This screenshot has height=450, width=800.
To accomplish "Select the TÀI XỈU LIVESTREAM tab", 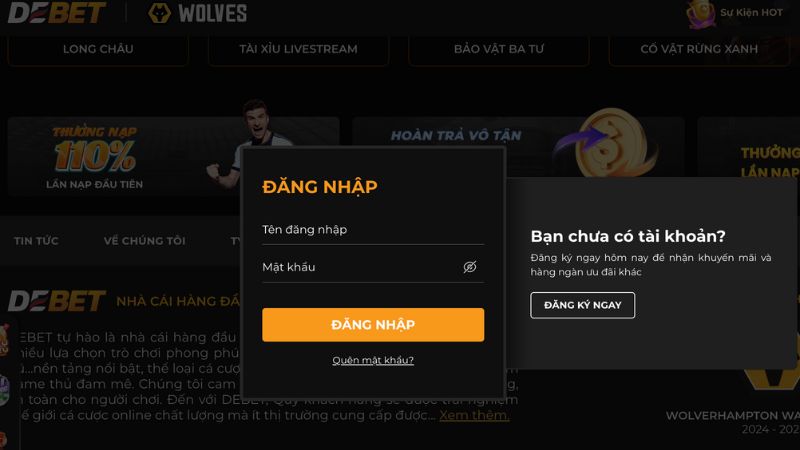I will 298,49.
